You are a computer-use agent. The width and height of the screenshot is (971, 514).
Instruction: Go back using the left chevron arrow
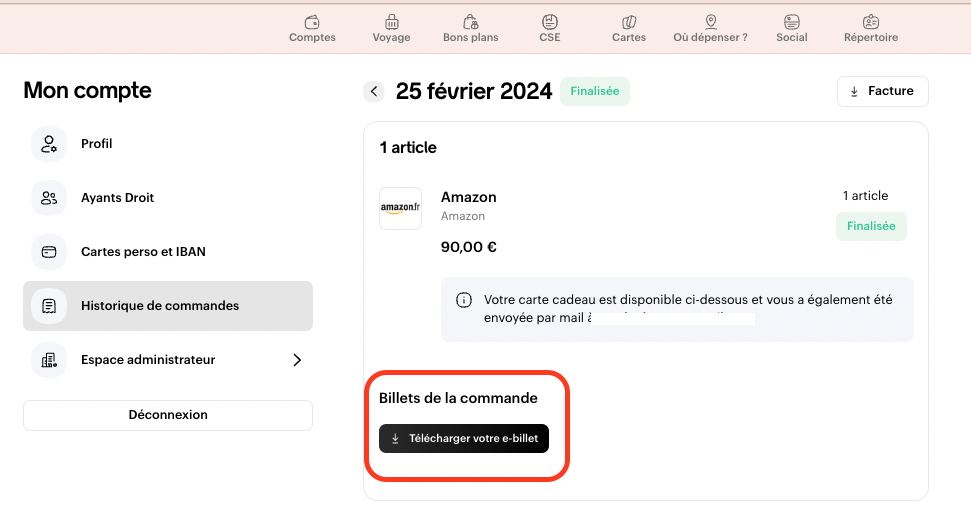(x=374, y=92)
